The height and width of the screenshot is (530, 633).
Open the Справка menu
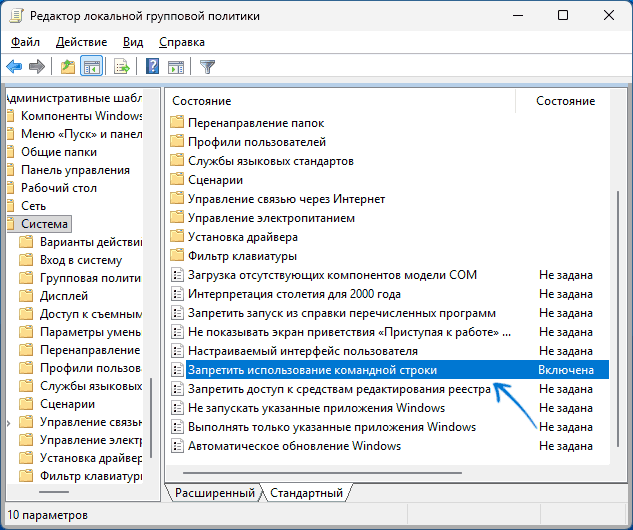pos(182,42)
